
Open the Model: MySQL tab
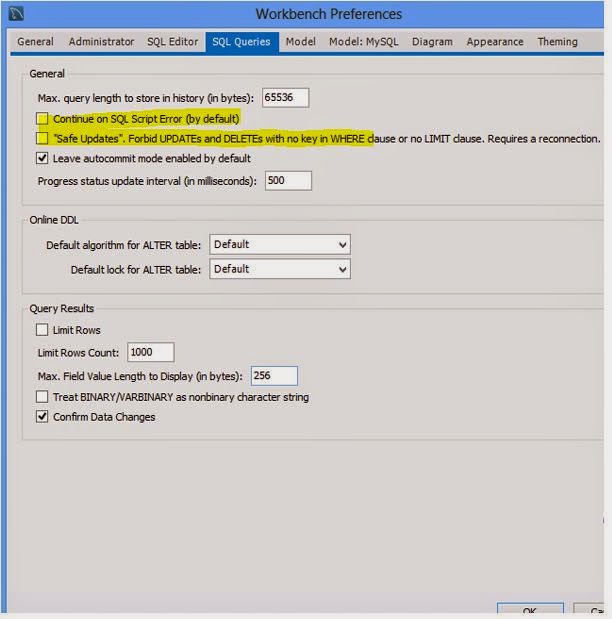pos(364,42)
